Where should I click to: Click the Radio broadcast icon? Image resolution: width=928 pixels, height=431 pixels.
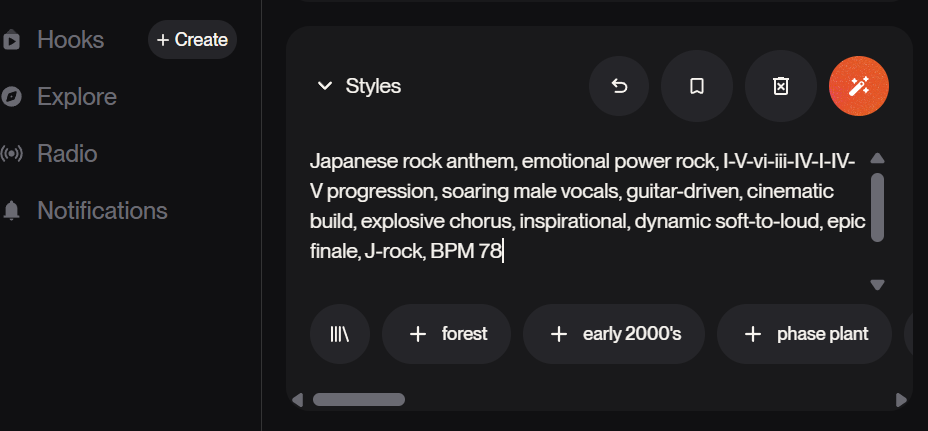point(12,154)
